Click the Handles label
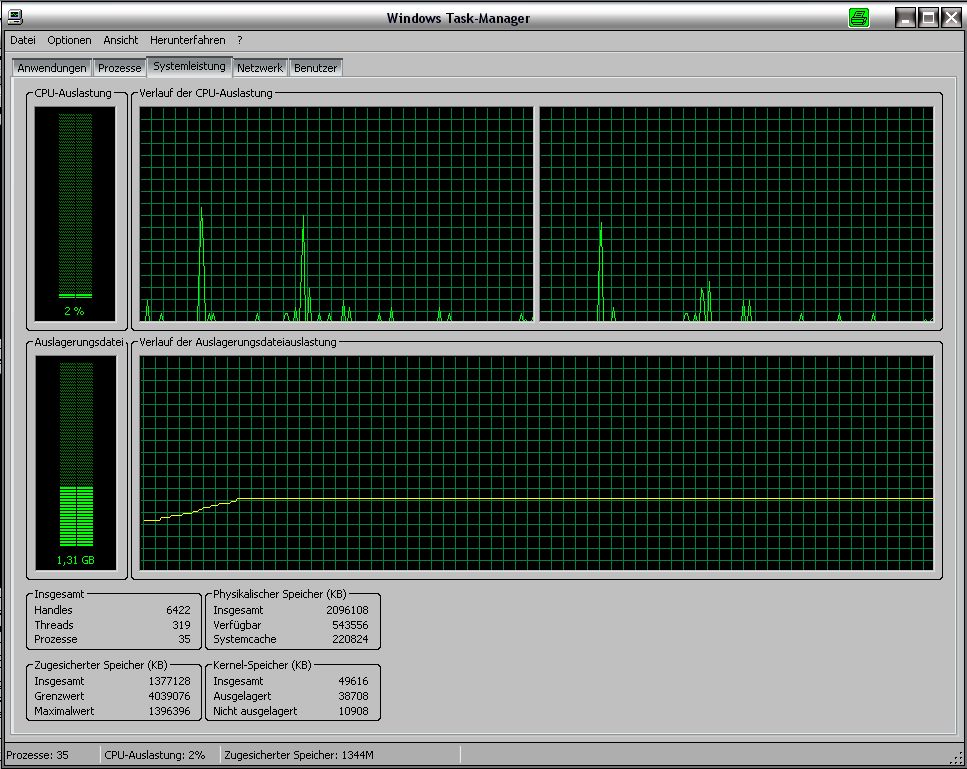The image size is (967, 769). pos(53,610)
